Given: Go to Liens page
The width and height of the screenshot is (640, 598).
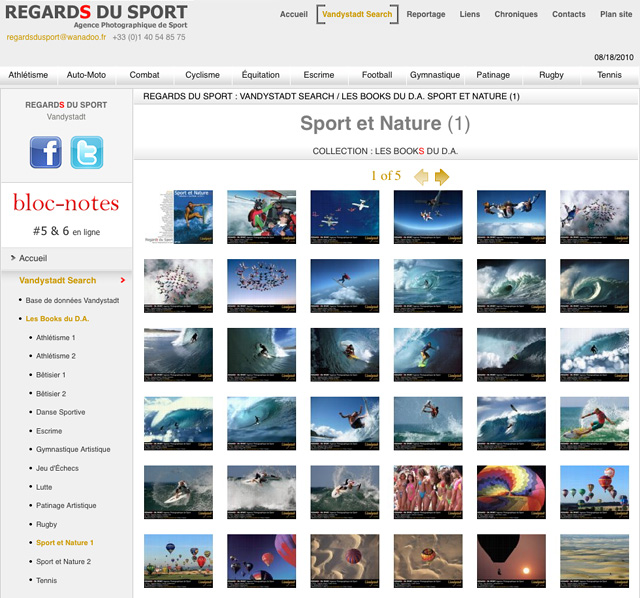Looking at the screenshot, I should pos(470,14).
